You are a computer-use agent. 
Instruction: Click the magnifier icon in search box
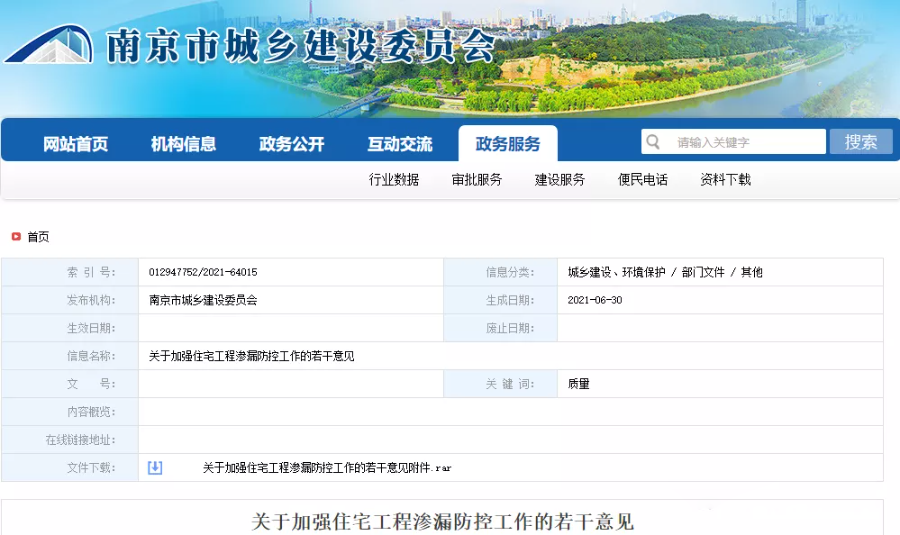[x=653, y=142]
